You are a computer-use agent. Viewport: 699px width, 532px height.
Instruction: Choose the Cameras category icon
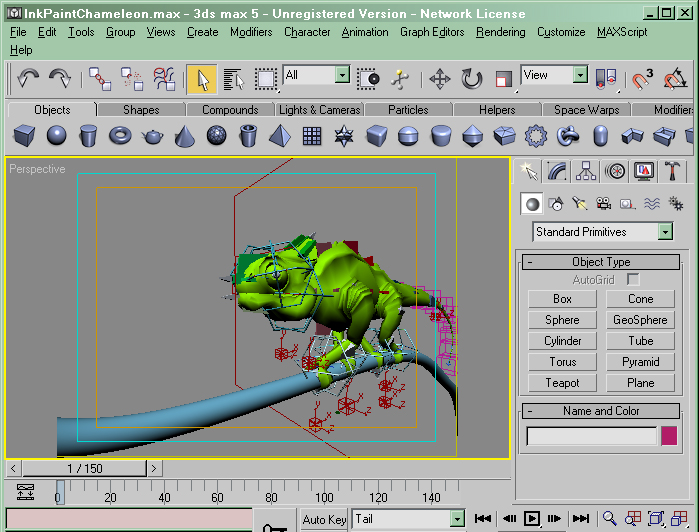pos(603,203)
